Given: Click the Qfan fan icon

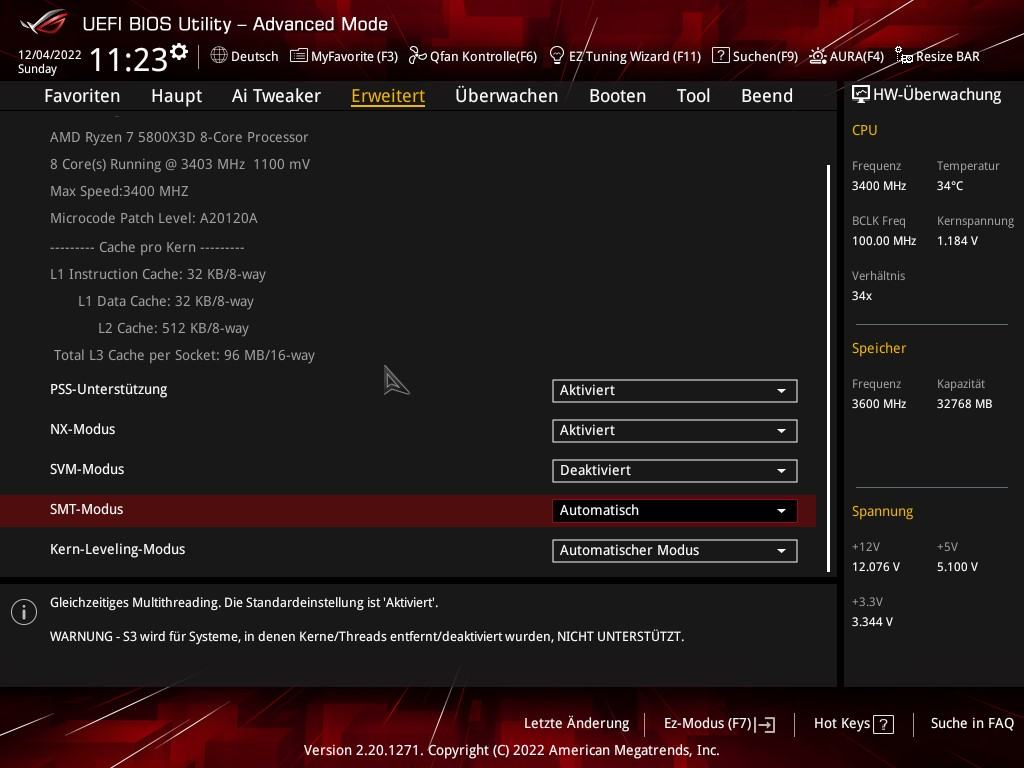Looking at the screenshot, I should [417, 56].
